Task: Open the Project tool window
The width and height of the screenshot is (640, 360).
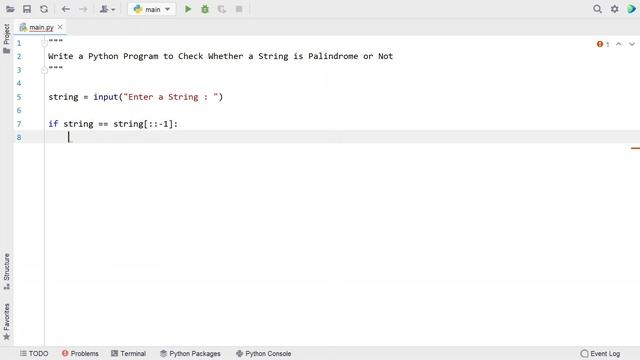Action: point(7,39)
